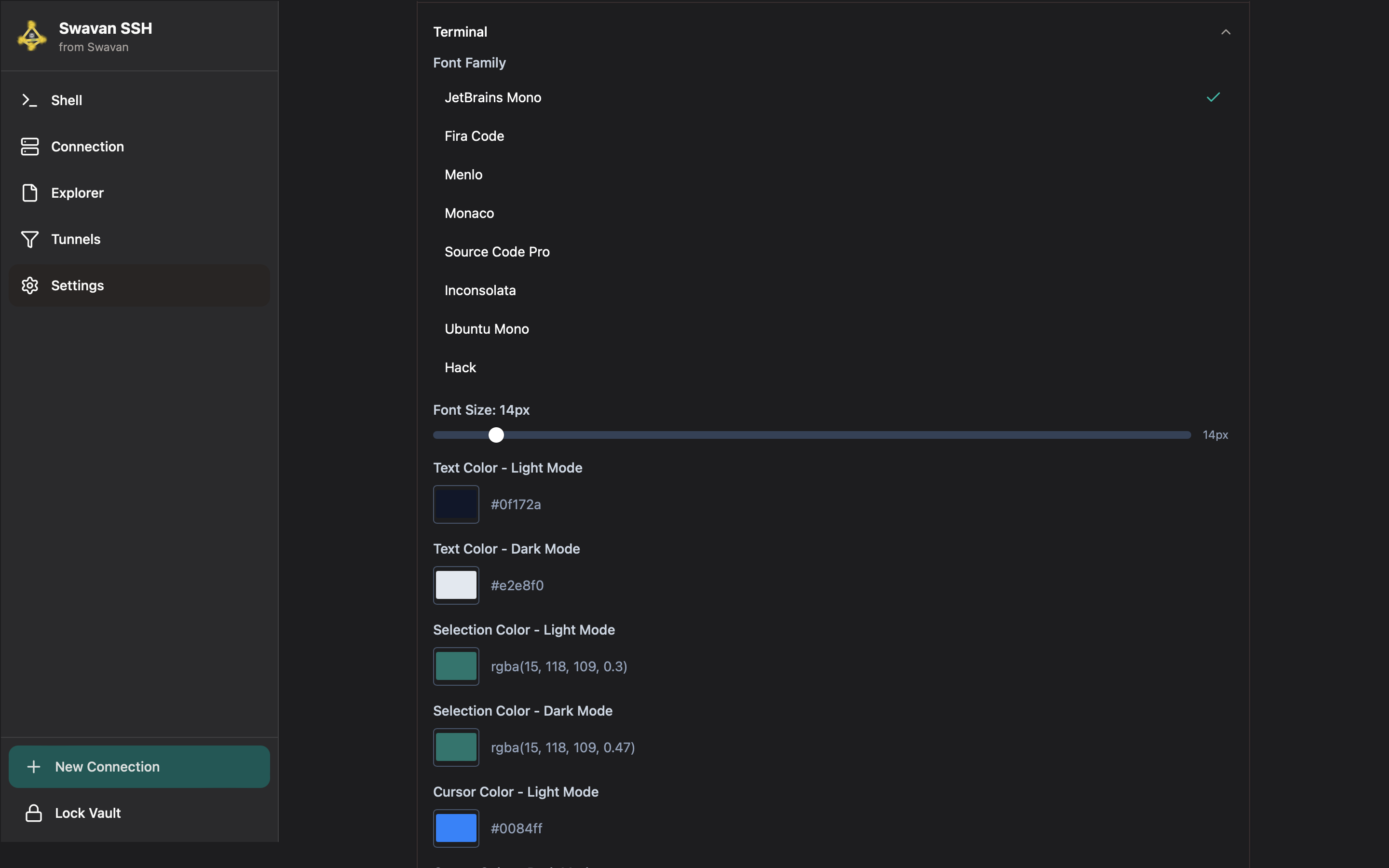Select the Ubuntu Mono font
1389x868 pixels.
(486, 328)
